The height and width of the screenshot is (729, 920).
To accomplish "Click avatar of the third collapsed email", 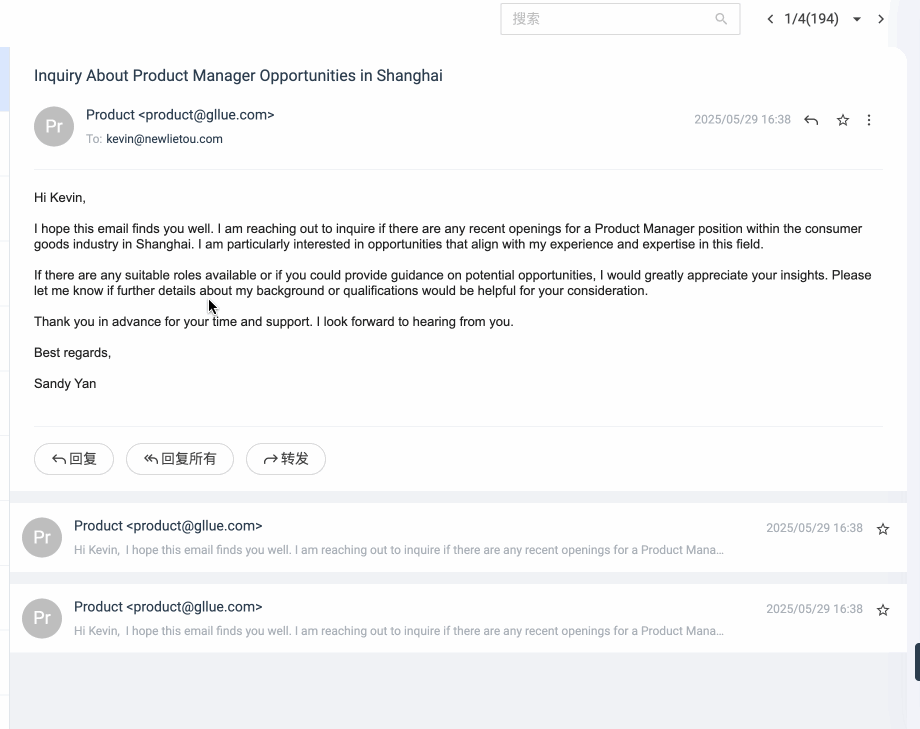I will (42, 618).
